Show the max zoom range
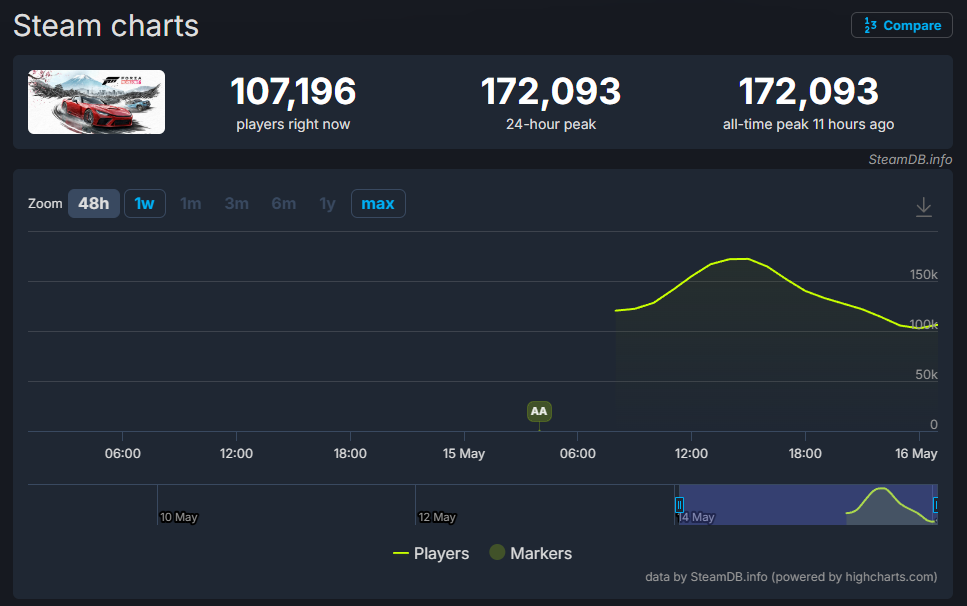Viewport: 967px width, 606px height. point(378,203)
